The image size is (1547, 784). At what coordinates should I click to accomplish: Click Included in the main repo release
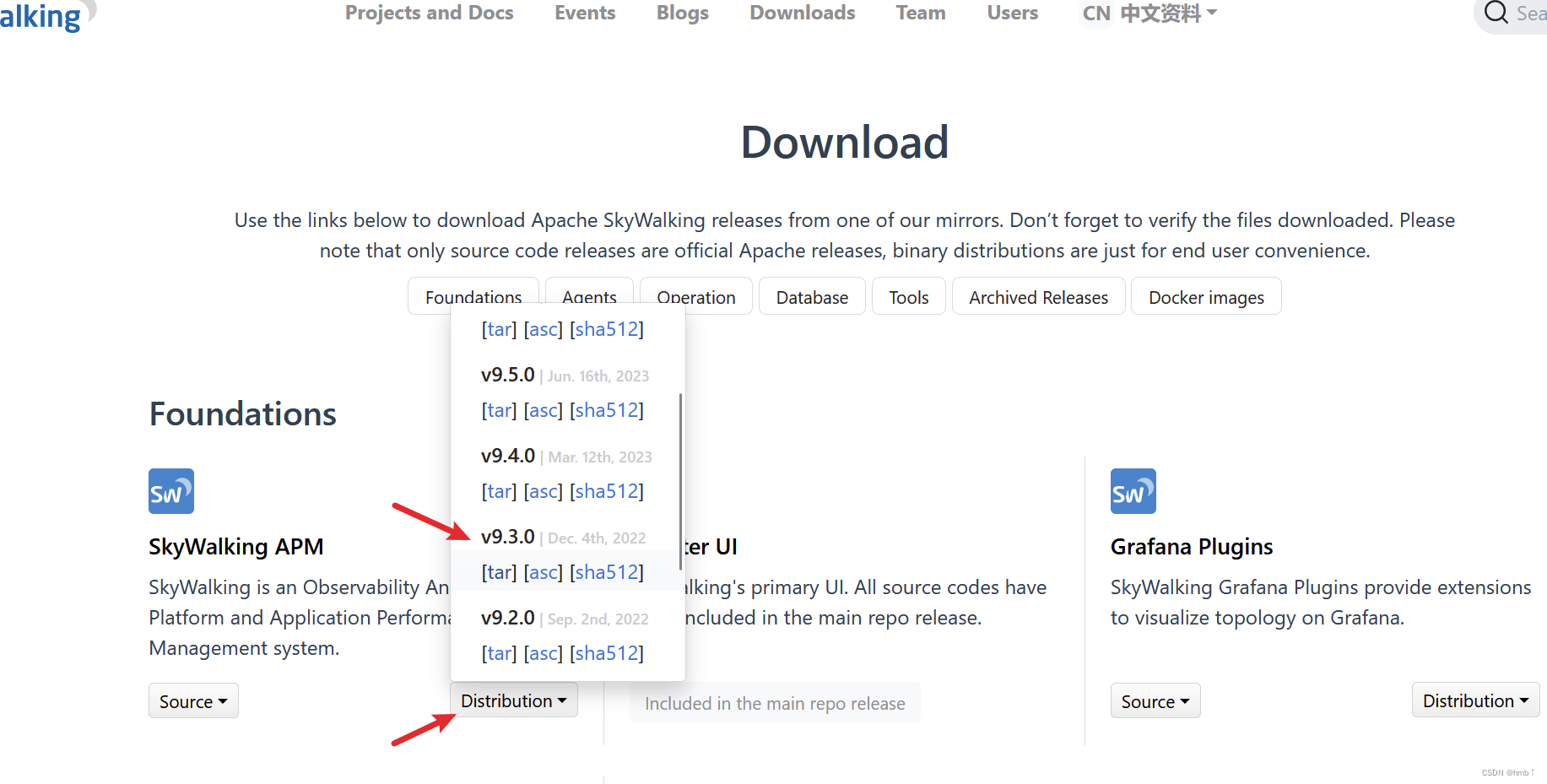point(775,703)
